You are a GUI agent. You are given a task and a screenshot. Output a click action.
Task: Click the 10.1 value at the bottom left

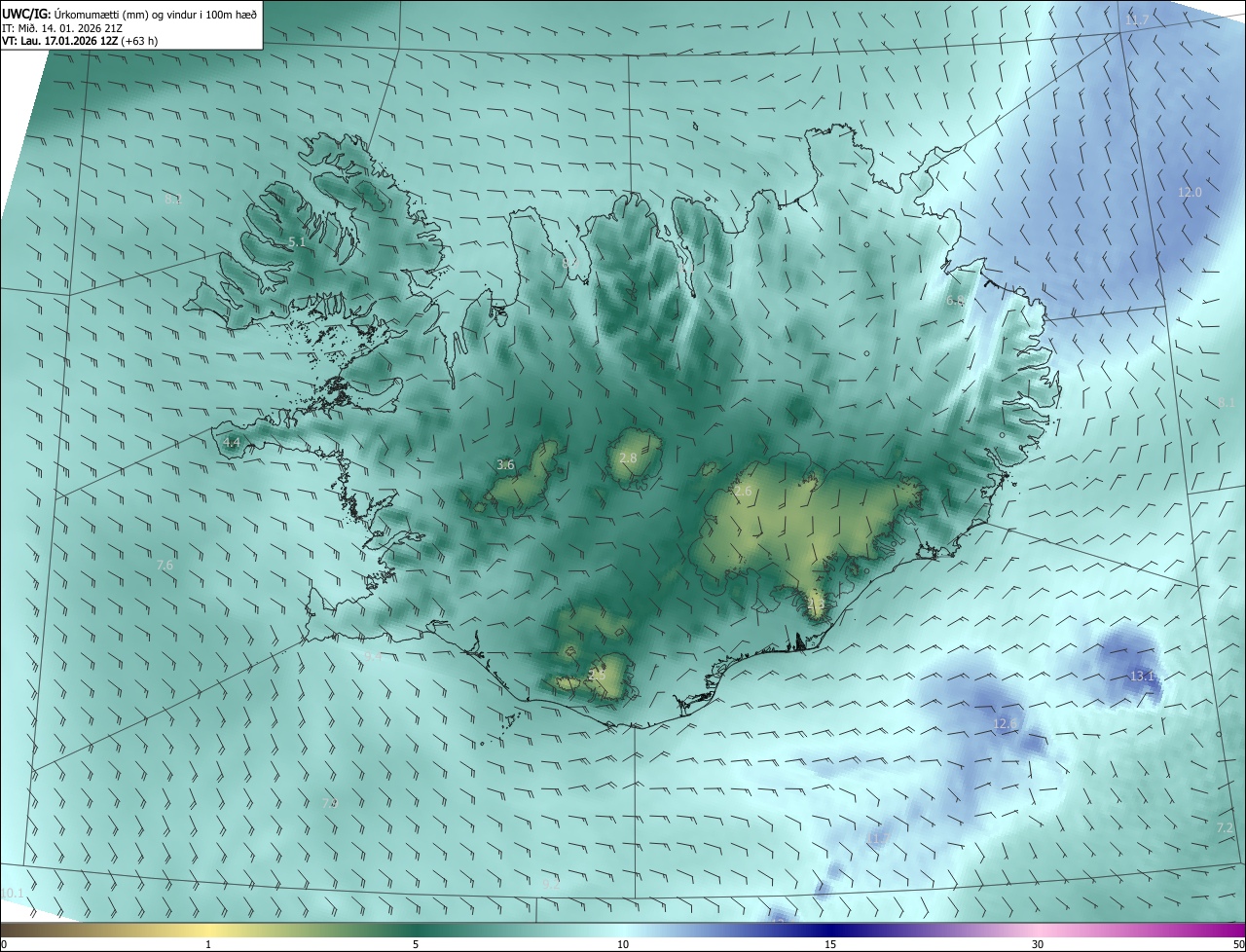click(12, 893)
